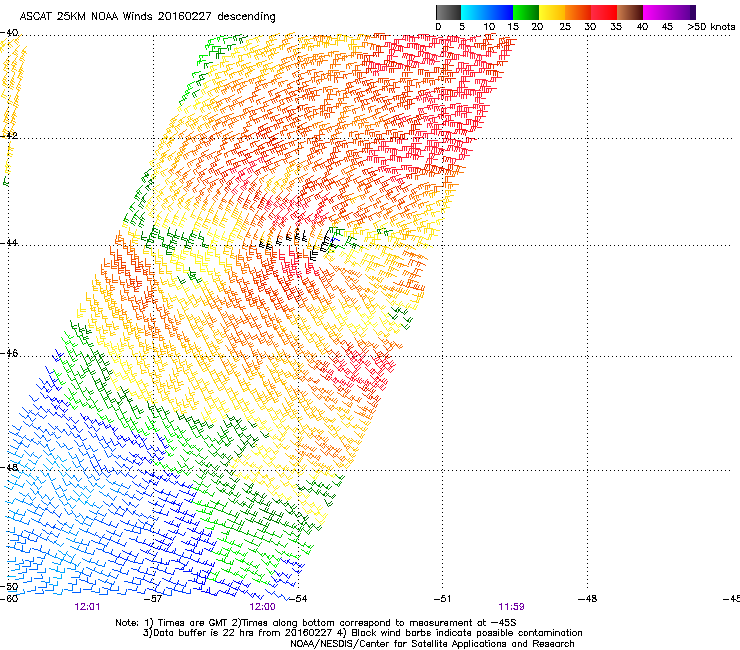This screenshot has height=650, width=740.
Task: Click the dark purple >50 knots swatch
Action: (x=693, y=12)
